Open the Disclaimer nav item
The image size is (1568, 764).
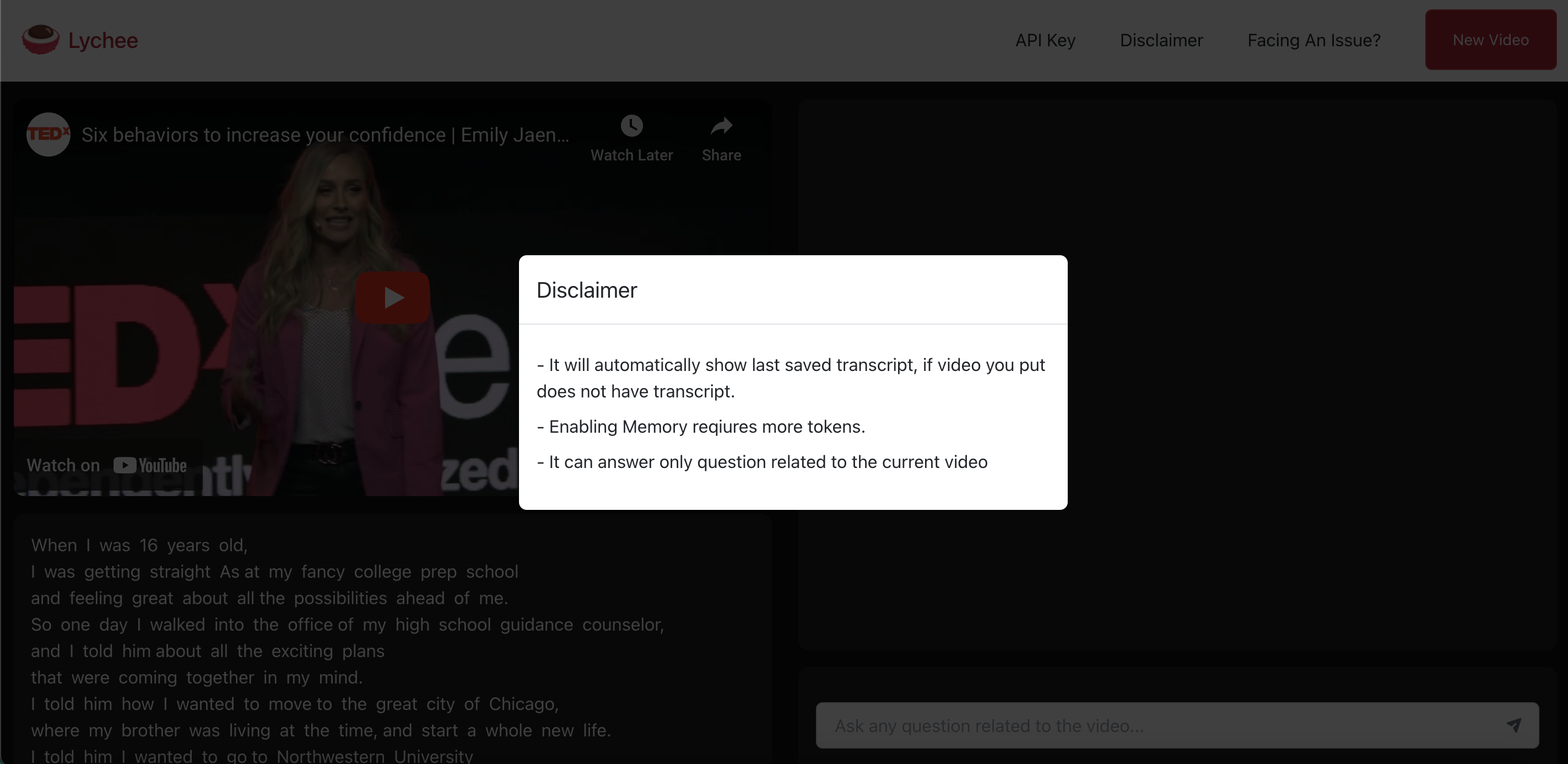[x=1161, y=40]
